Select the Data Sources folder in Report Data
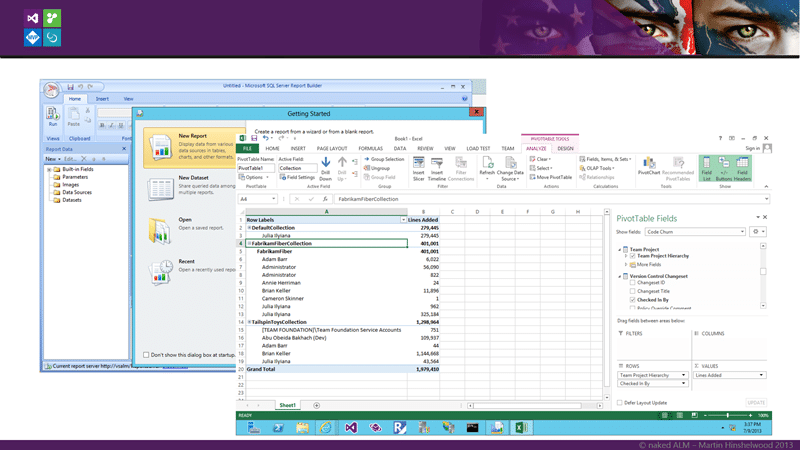Image resolution: width=800 pixels, height=450 pixels. coord(77,192)
